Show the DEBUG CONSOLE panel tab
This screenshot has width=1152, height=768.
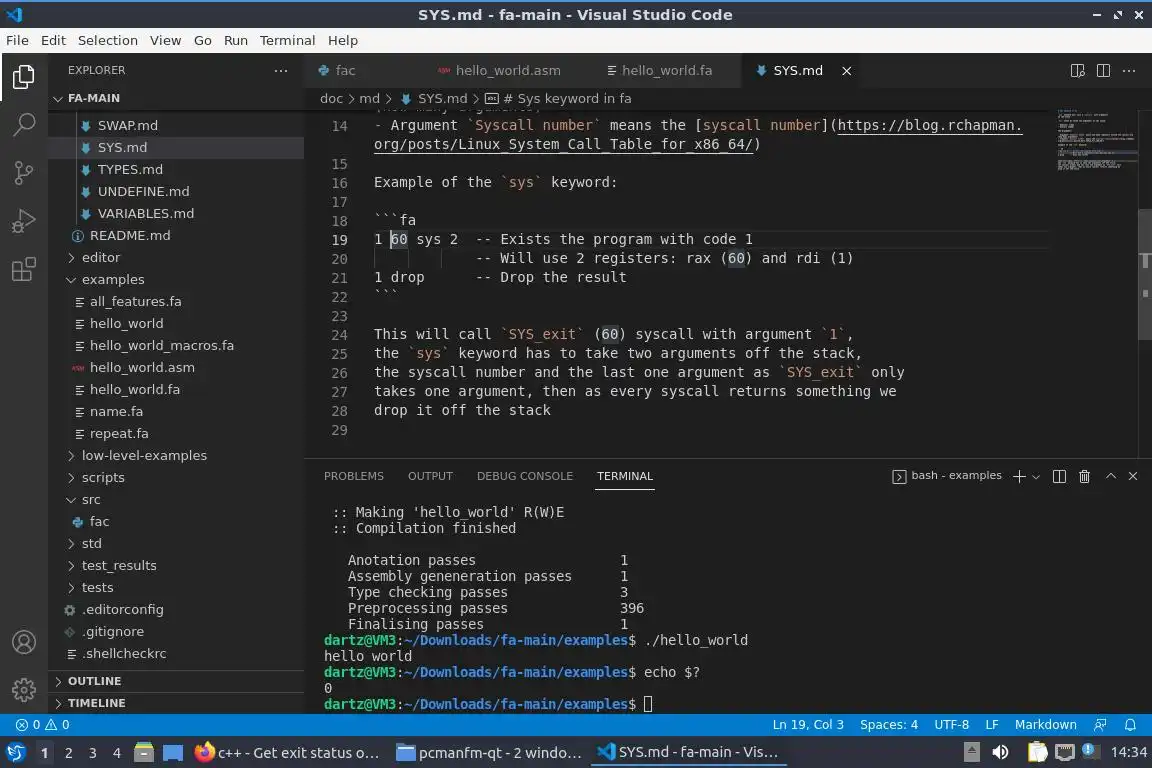(x=525, y=476)
